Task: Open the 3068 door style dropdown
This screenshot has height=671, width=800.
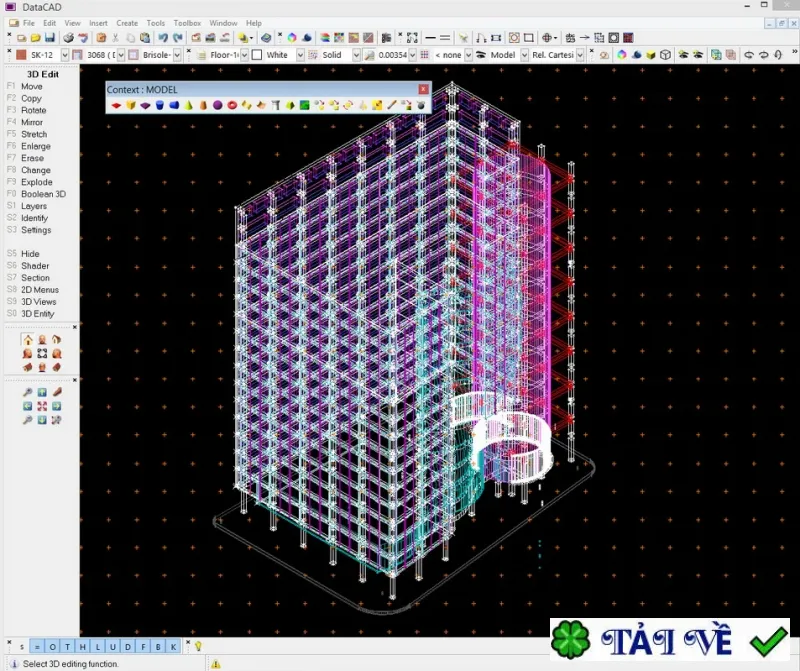Action: (x=121, y=55)
